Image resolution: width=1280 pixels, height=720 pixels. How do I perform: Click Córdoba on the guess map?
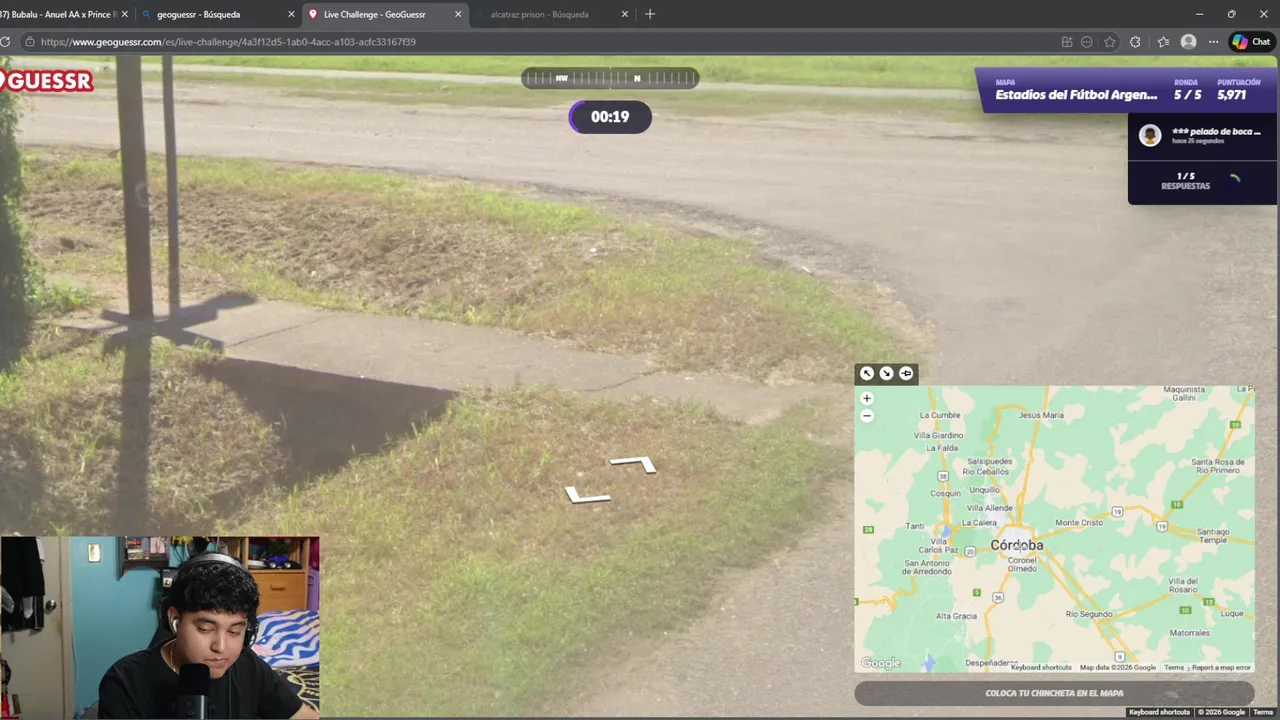click(1016, 545)
